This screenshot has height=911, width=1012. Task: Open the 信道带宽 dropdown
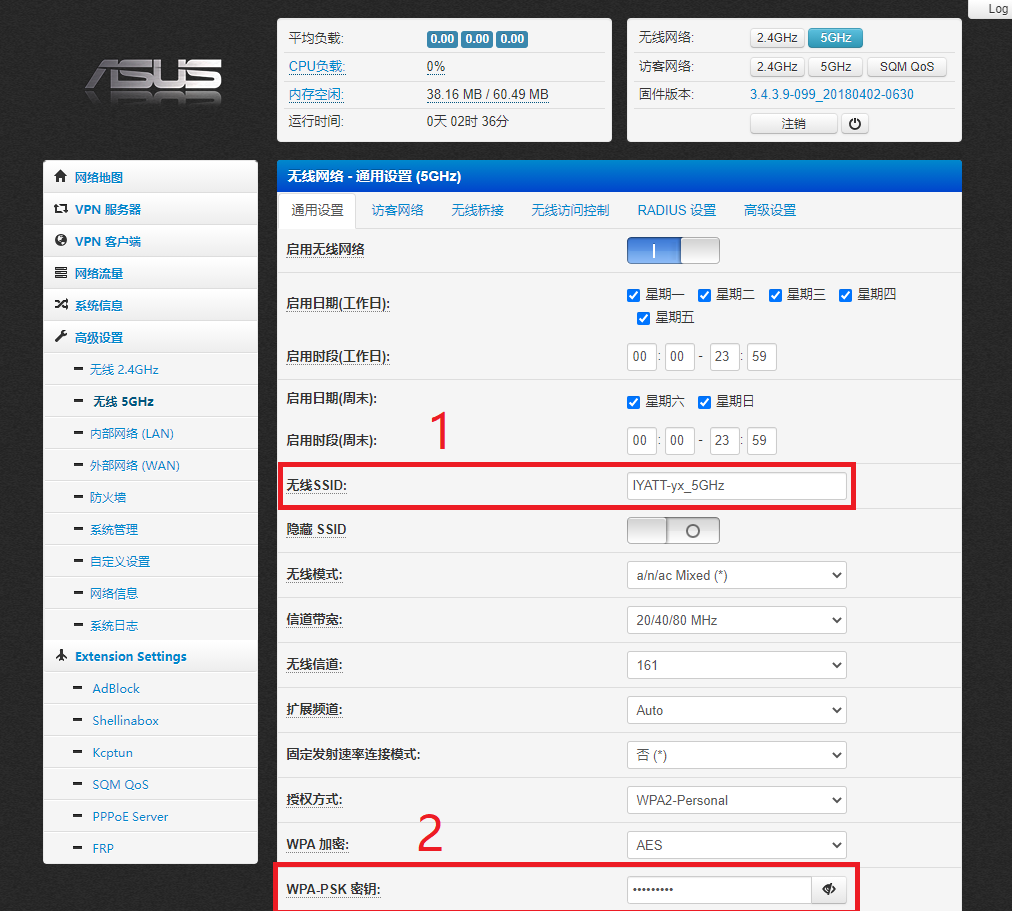click(x=736, y=620)
